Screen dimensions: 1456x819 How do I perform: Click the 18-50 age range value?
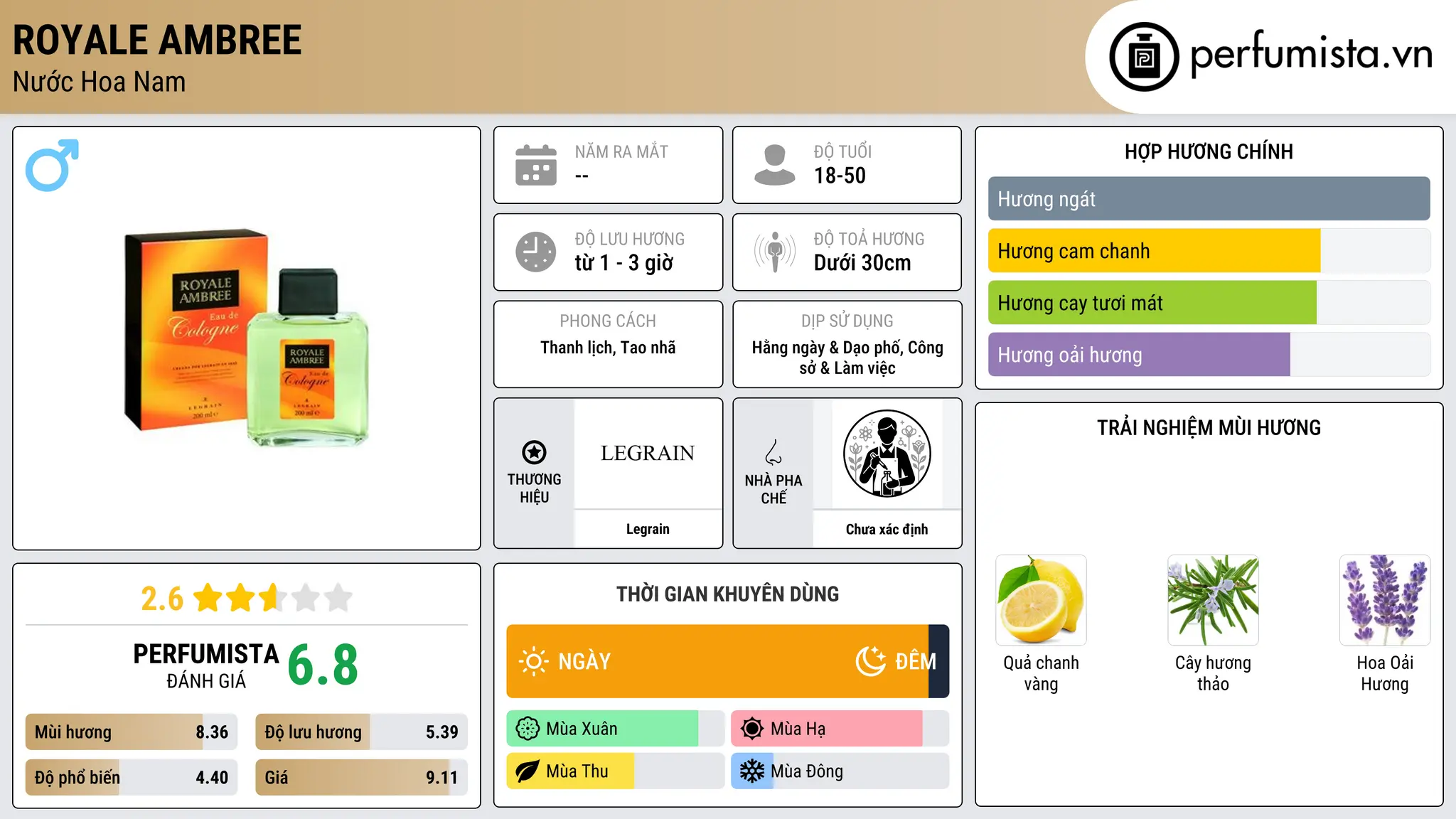click(x=840, y=176)
